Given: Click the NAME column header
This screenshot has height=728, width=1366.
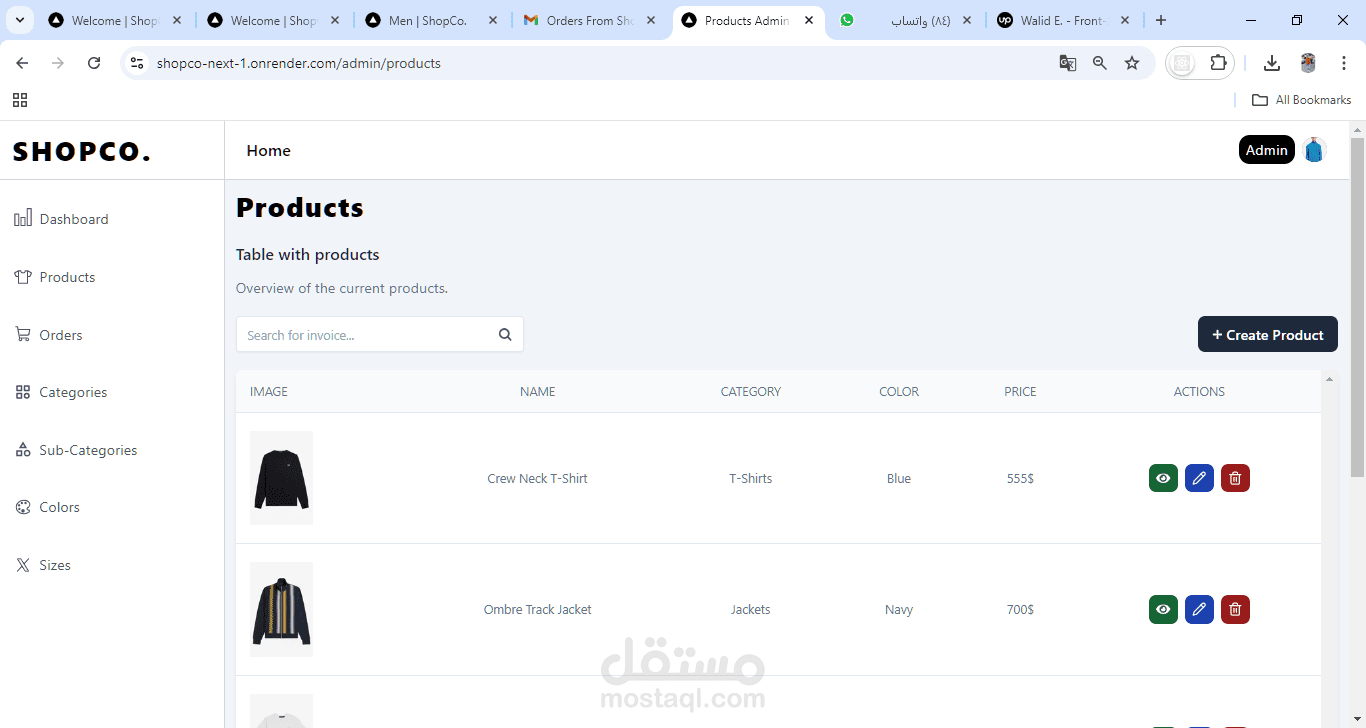Looking at the screenshot, I should click(537, 392).
